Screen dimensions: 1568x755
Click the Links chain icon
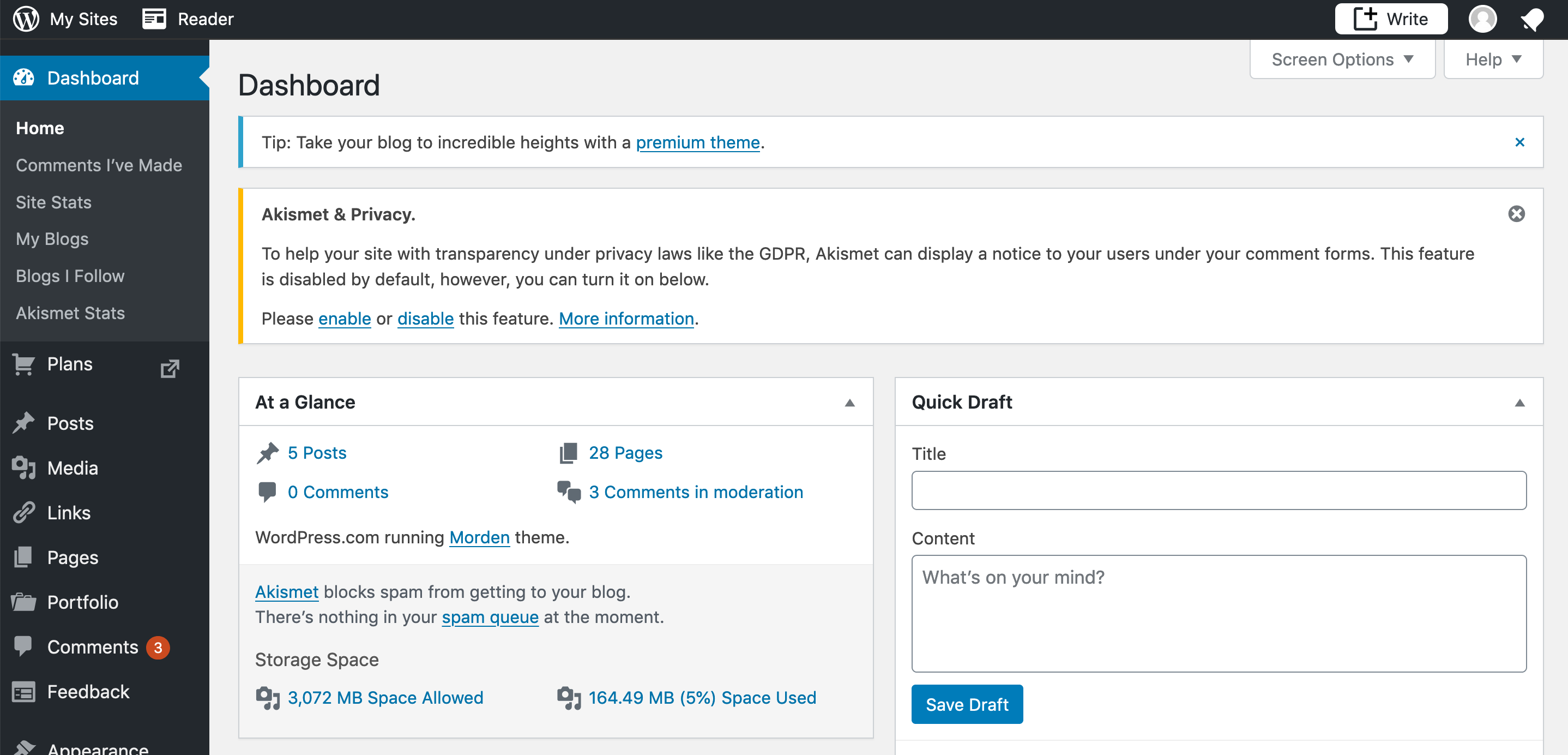point(24,513)
